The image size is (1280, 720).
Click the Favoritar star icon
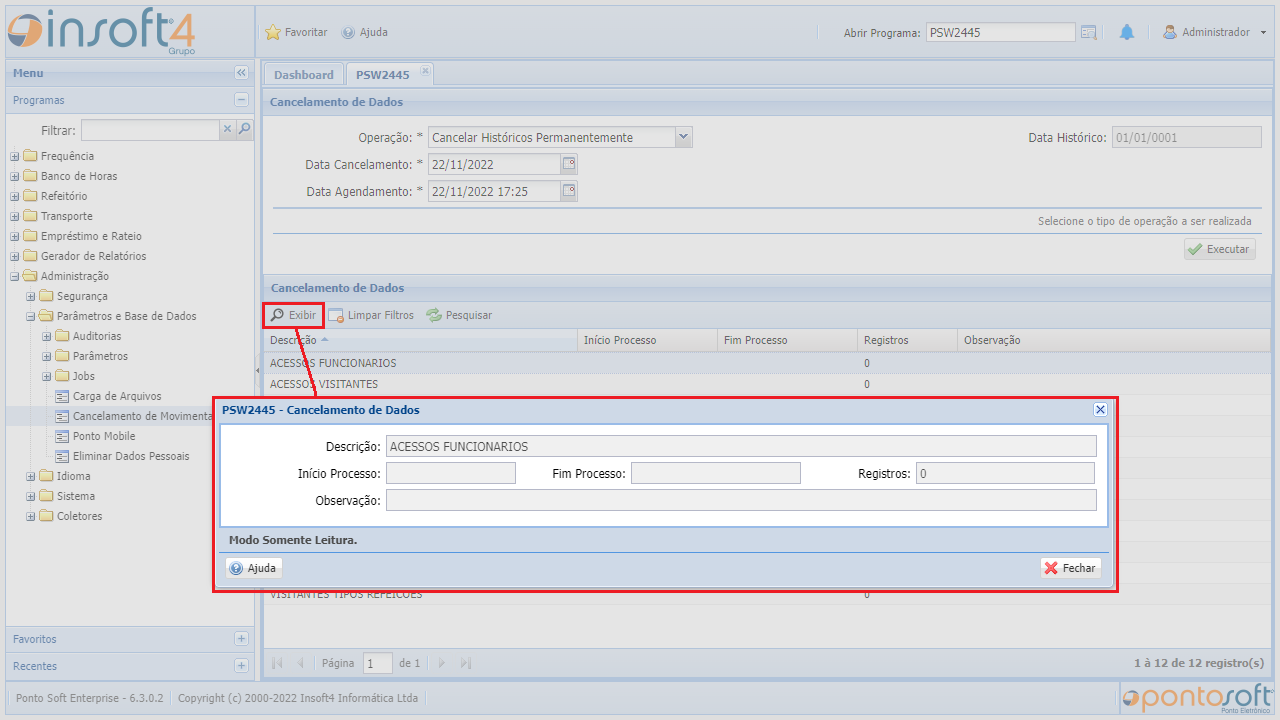coord(273,32)
